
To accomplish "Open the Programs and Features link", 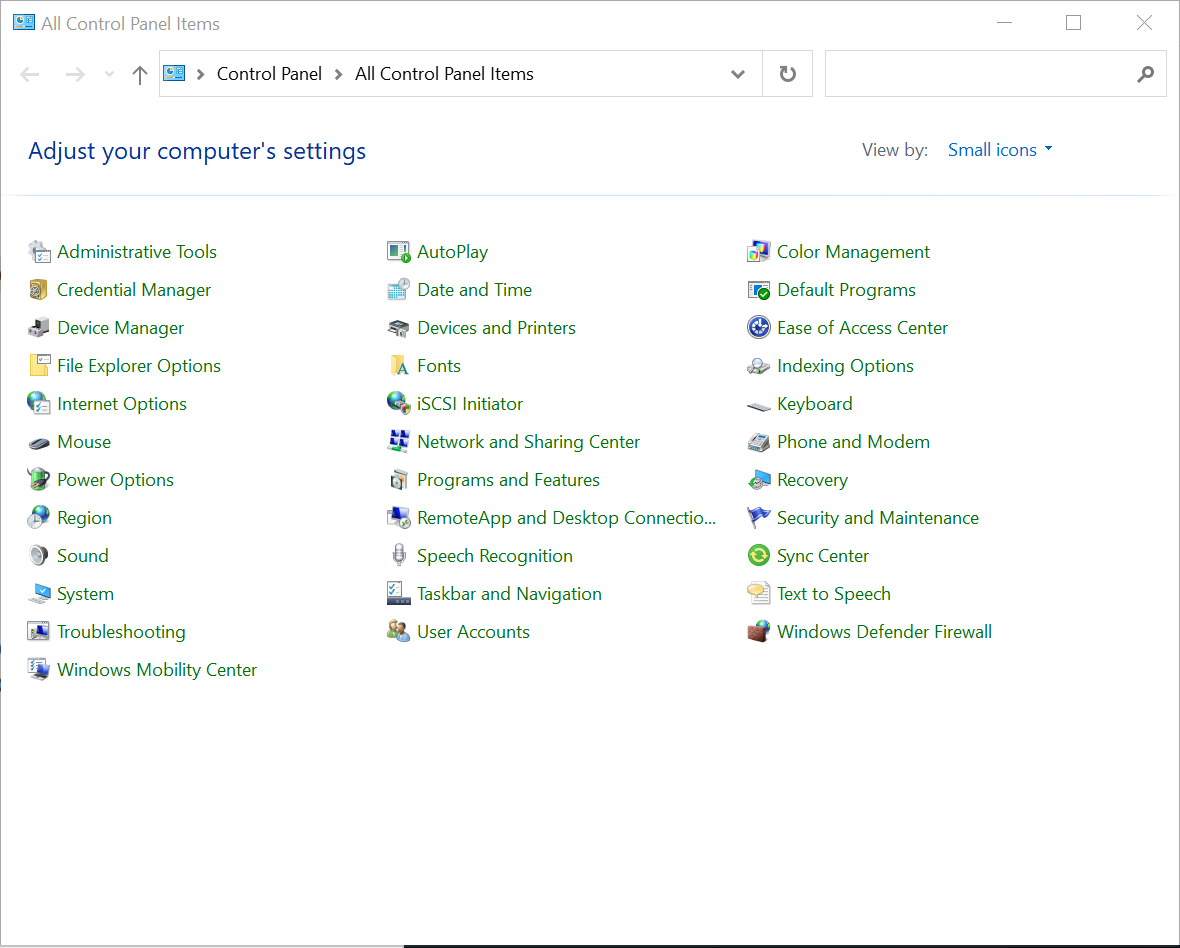I will pyautogui.click(x=508, y=480).
